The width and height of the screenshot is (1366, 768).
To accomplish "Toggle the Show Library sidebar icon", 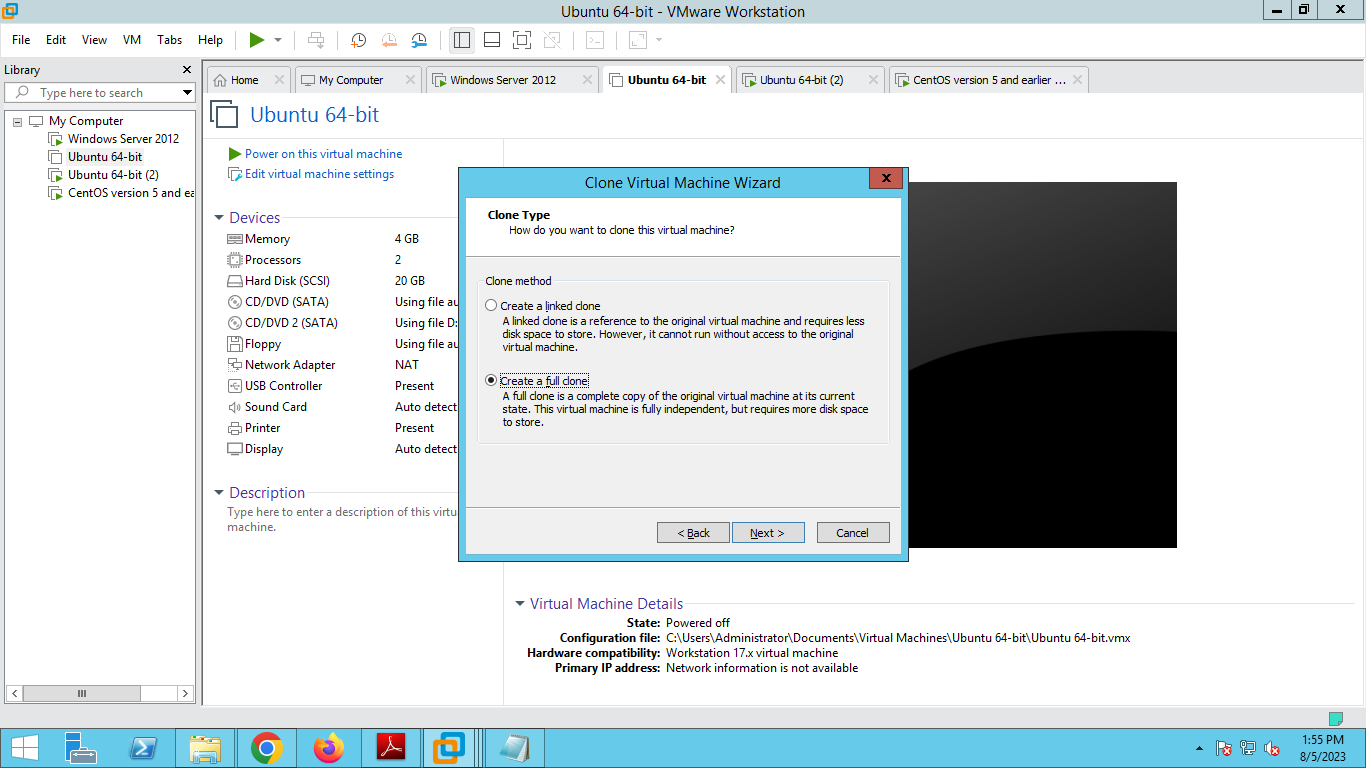I will [x=461, y=40].
